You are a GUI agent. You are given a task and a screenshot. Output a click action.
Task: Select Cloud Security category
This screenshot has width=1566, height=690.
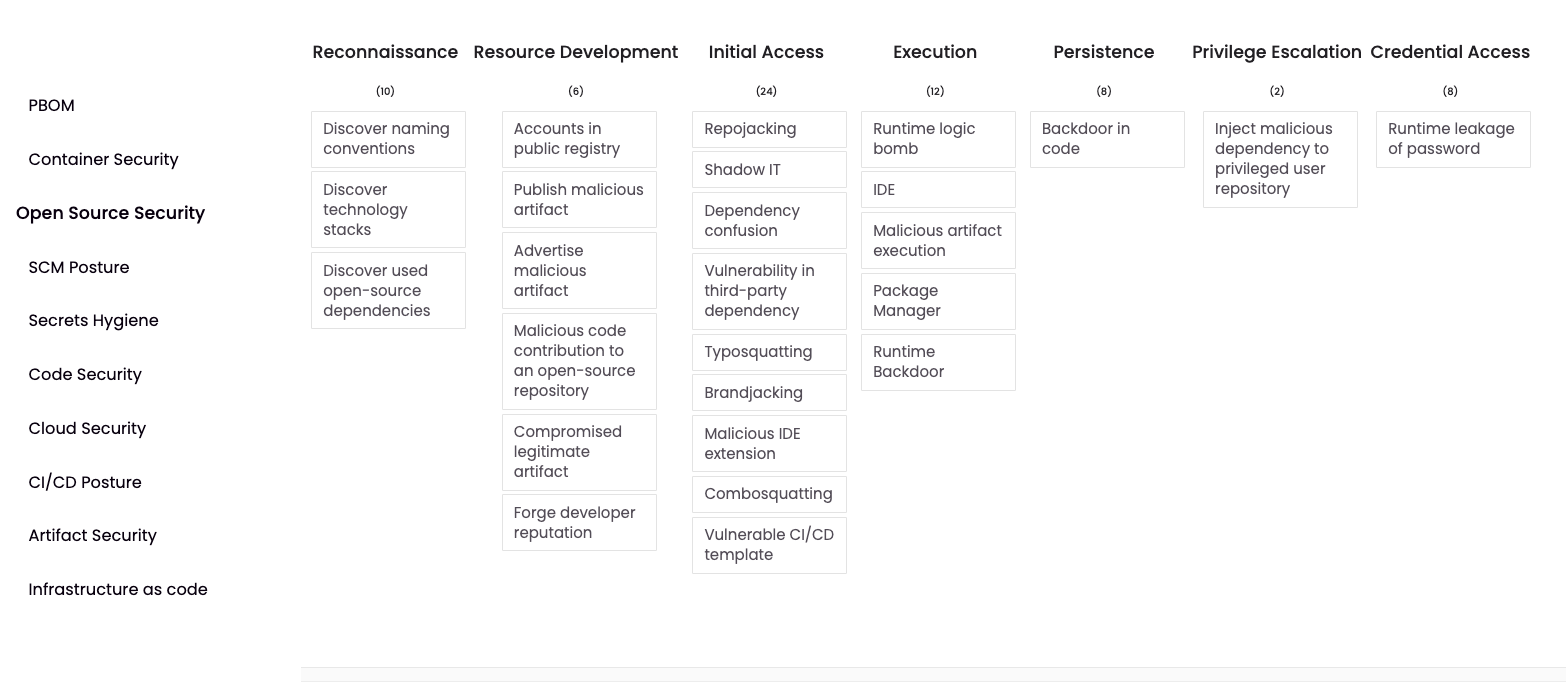[87, 428]
